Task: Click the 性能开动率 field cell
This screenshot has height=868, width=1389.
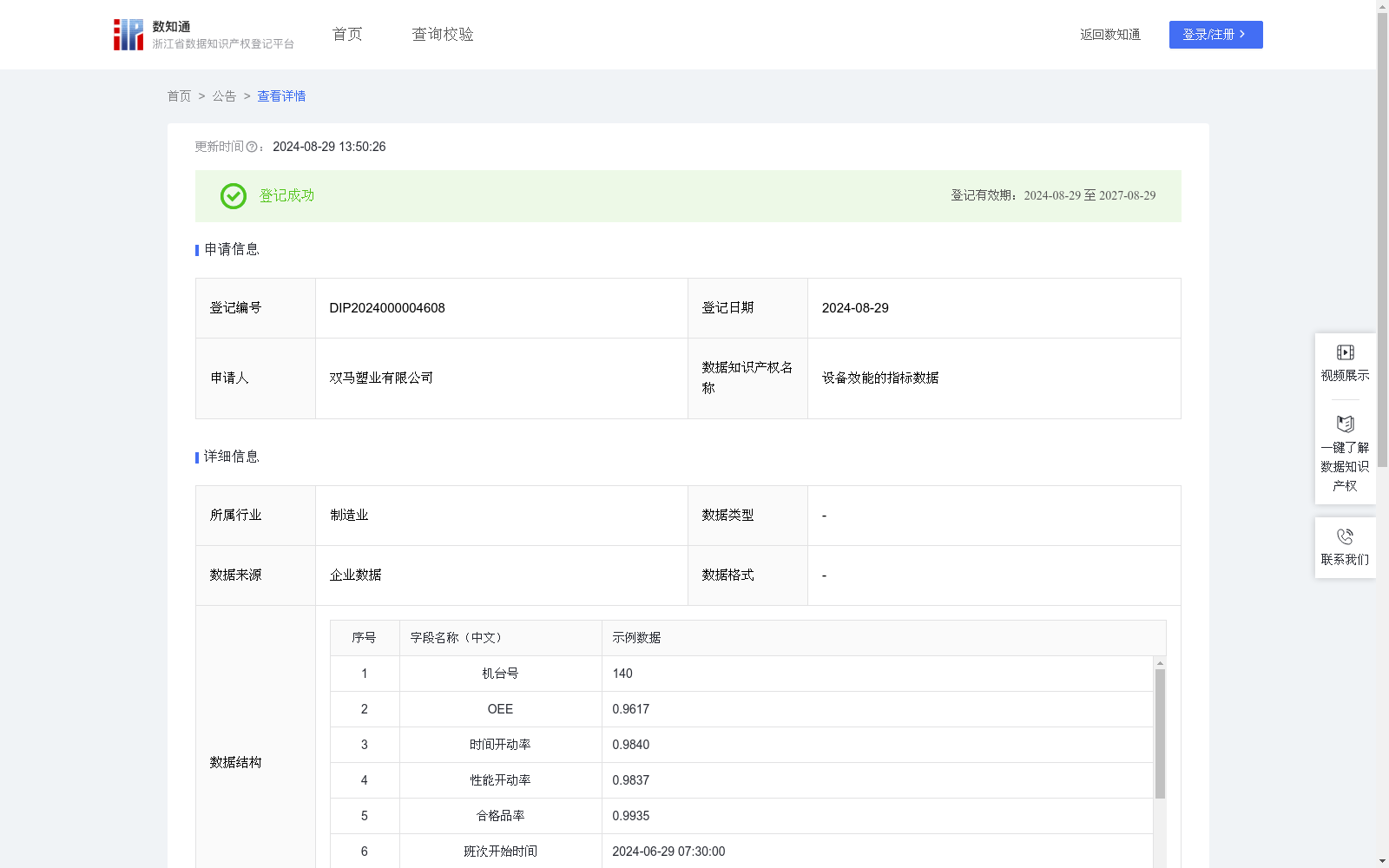Action: pos(501,780)
